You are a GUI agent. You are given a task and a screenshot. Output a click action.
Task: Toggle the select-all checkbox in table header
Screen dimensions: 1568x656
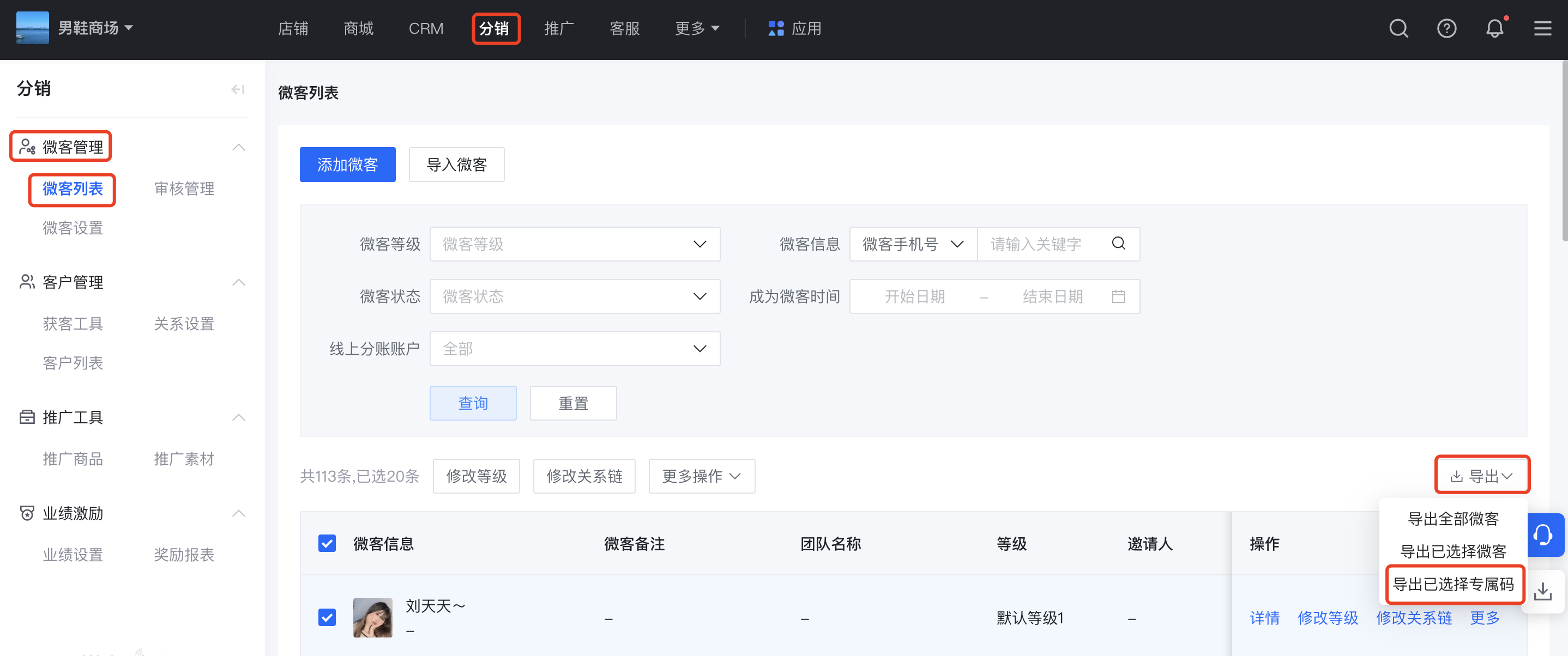click(x=327, y=543)
